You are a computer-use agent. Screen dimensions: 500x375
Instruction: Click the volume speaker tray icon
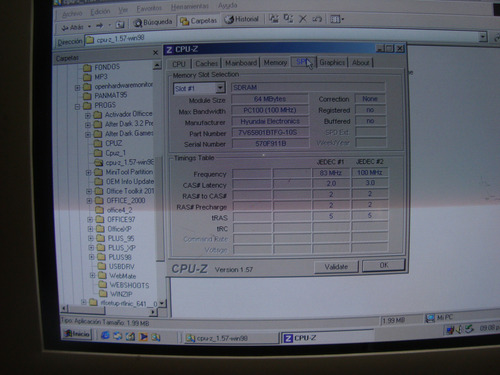459,330
